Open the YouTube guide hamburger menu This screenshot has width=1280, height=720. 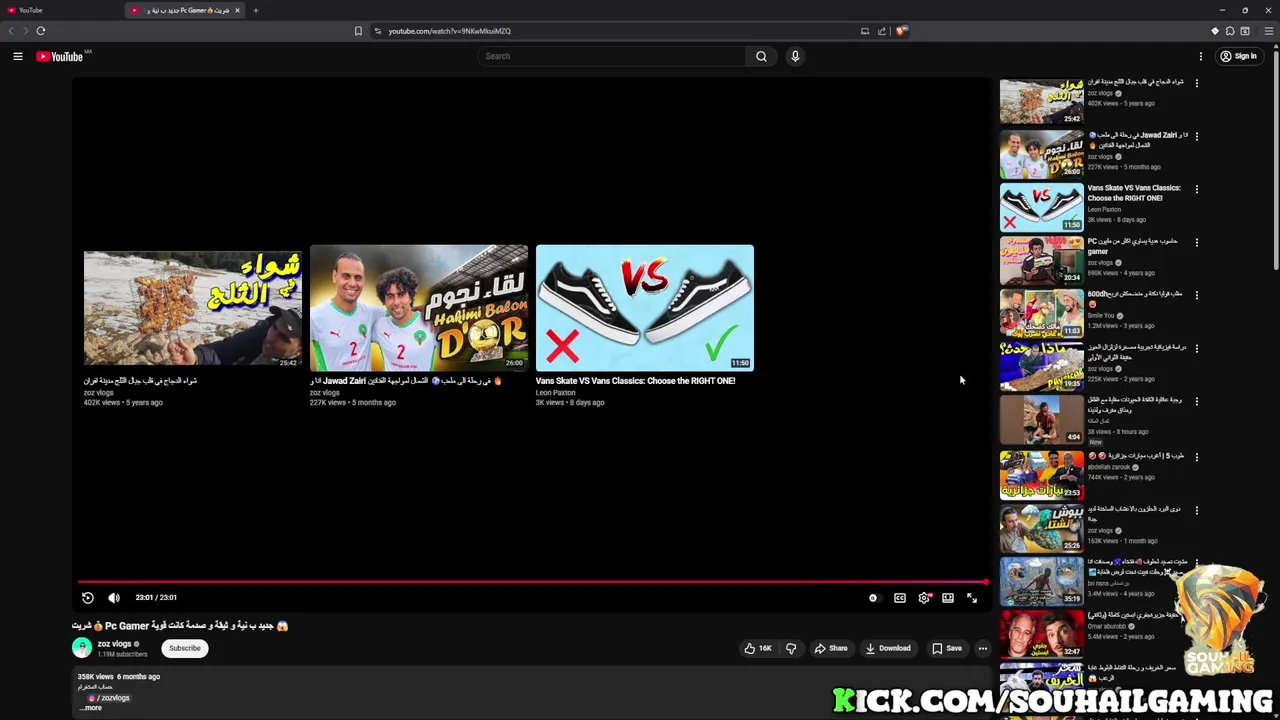pyautogui.click(x=17, y=56)
